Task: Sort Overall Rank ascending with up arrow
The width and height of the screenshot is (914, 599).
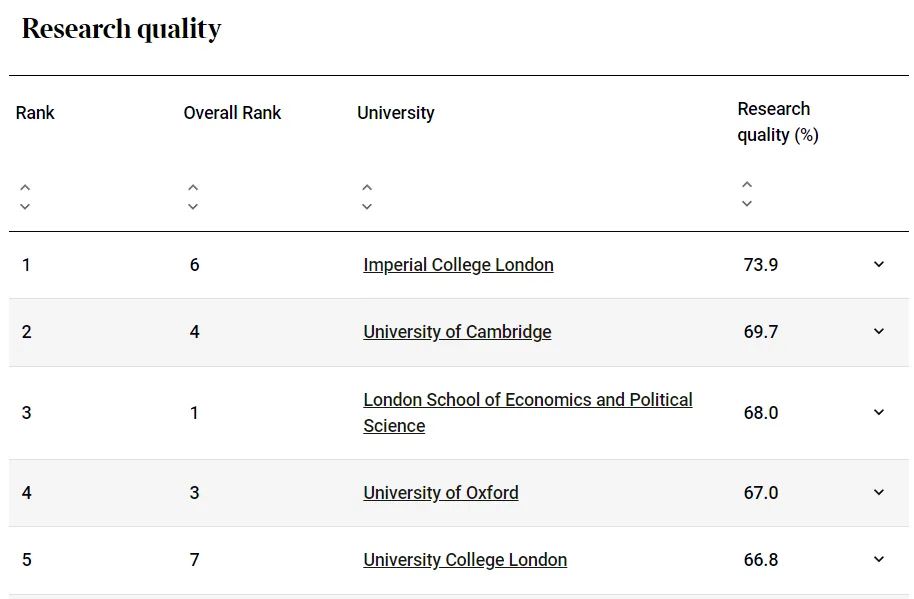Action: coord(193,188)
